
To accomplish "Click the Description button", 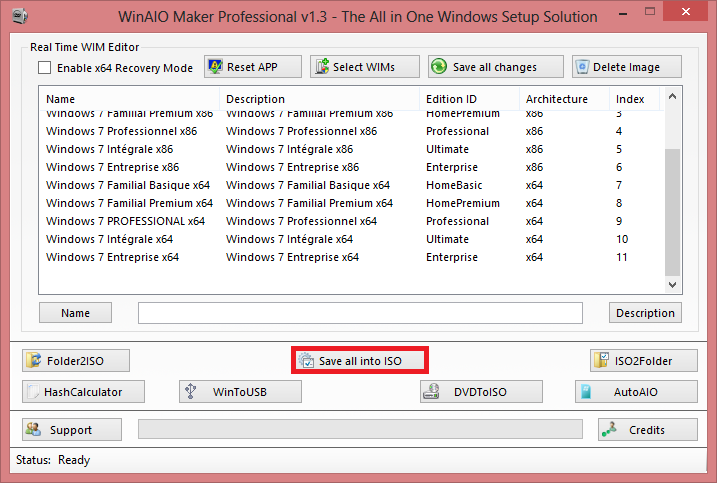I will pyautogui.click(x=644, y=313).
